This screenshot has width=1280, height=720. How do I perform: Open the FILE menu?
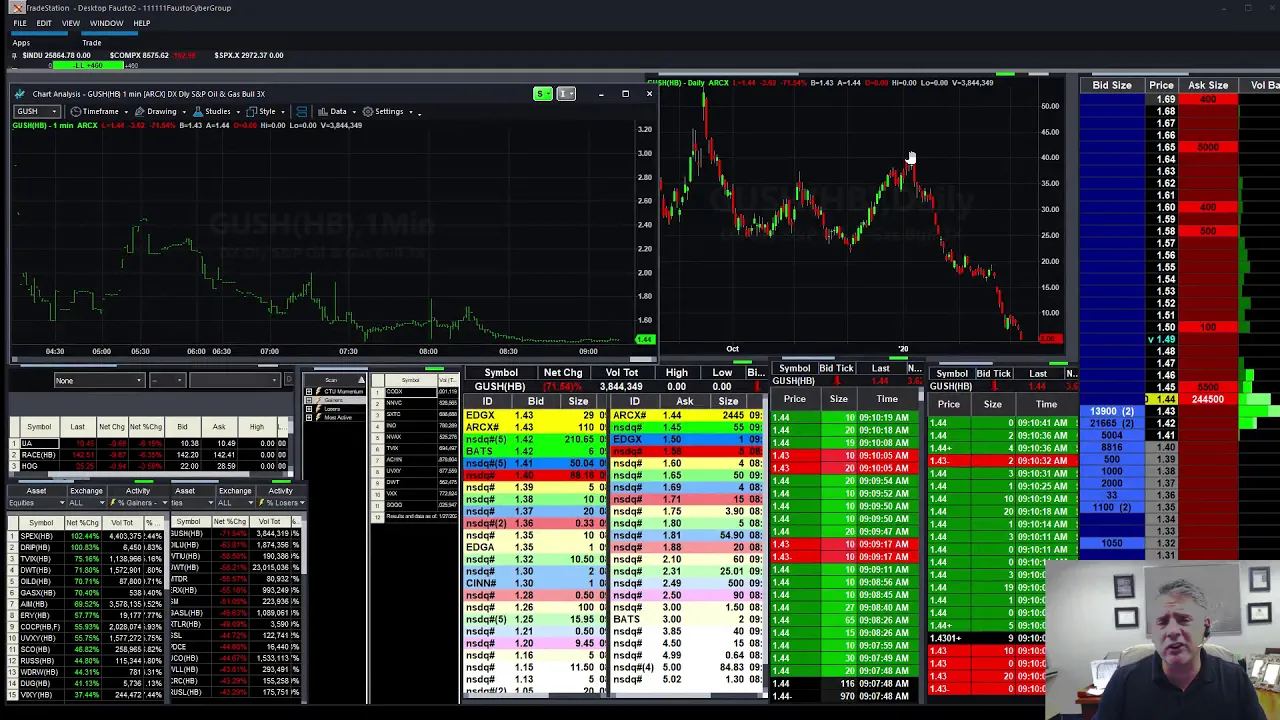tap(20, 23)
